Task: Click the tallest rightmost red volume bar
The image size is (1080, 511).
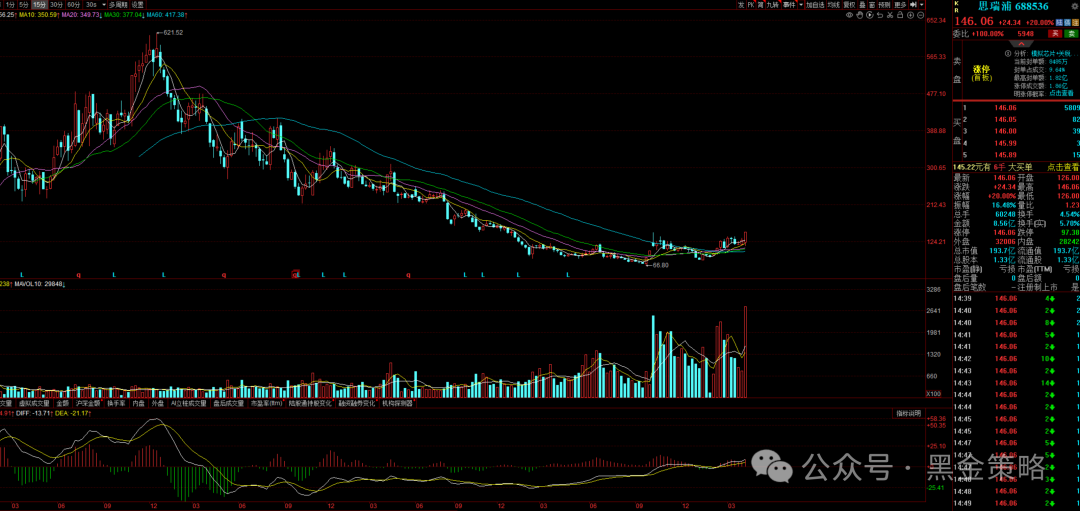Action: tap(746, 351)
